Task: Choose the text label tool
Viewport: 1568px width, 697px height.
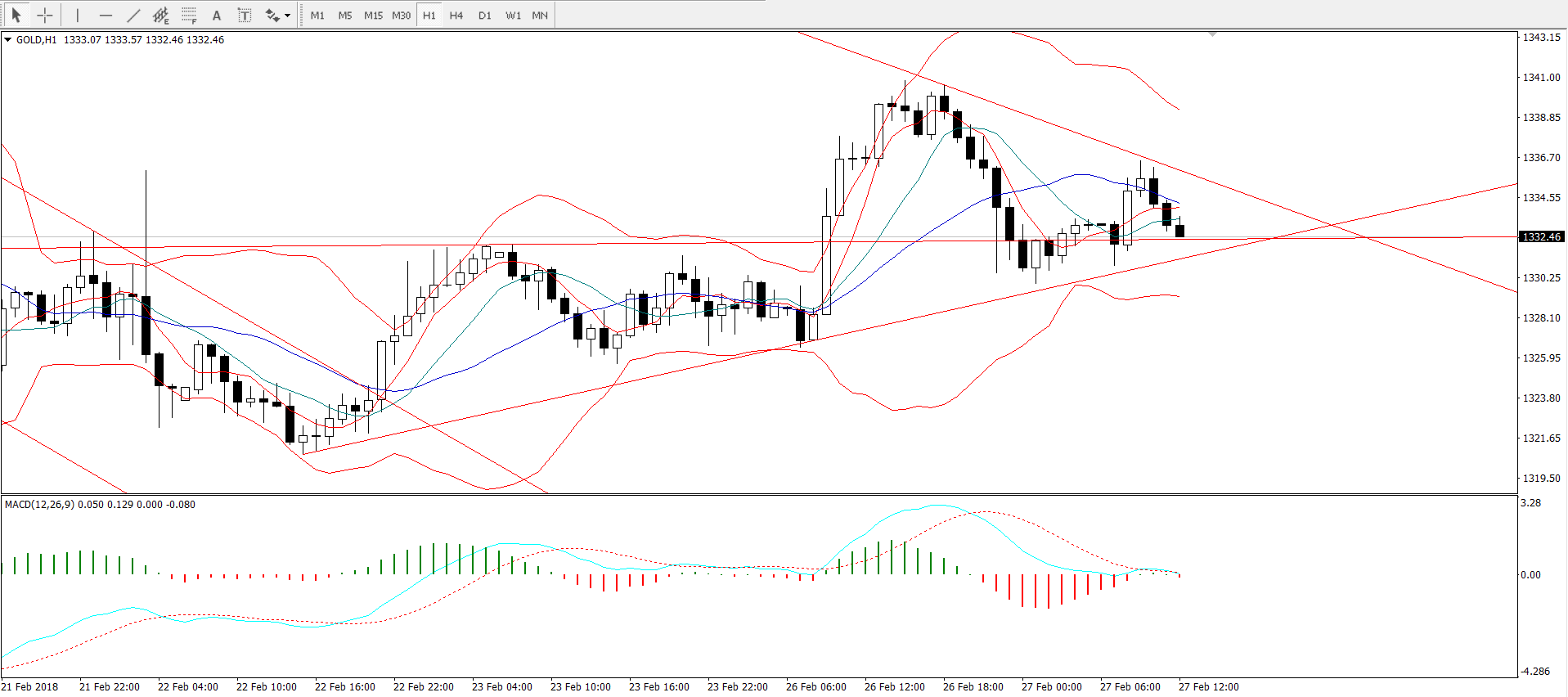Action: click(245, 15)
